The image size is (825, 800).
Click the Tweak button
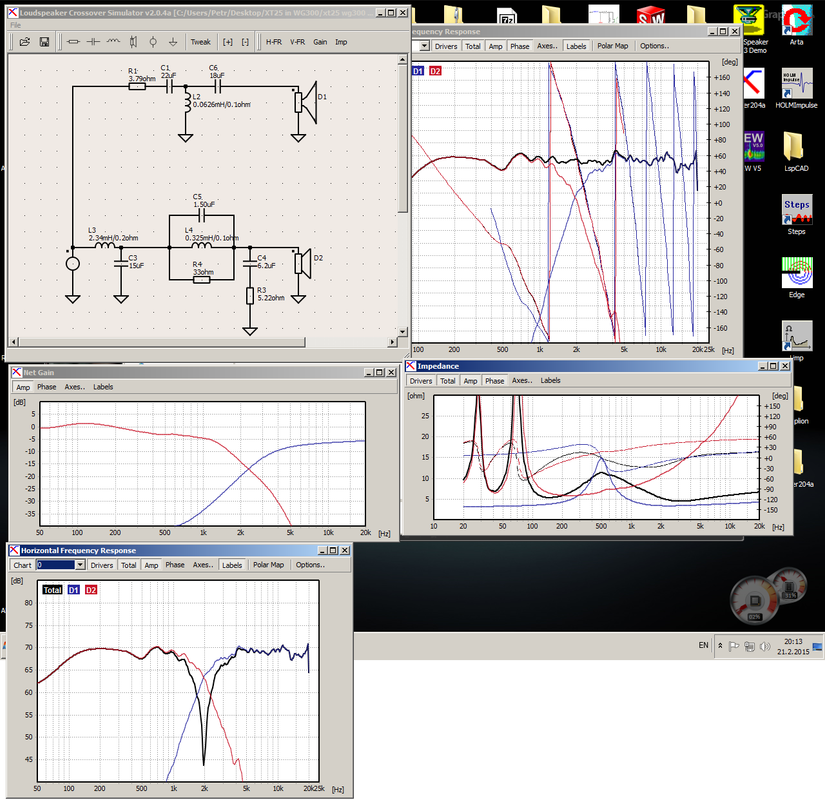[x=200, y=42]
